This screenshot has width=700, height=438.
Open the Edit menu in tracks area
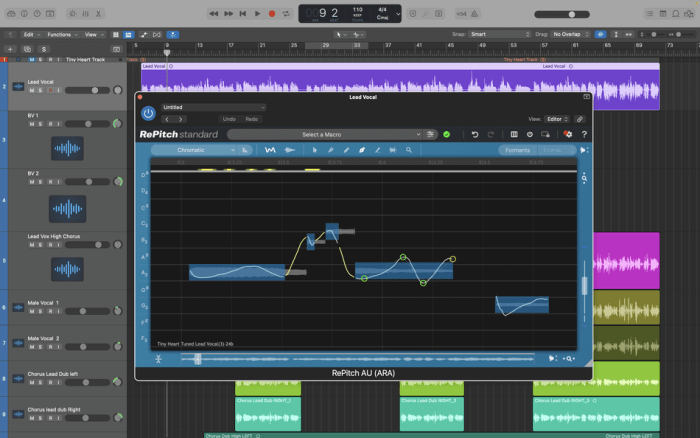click(32, 34)
